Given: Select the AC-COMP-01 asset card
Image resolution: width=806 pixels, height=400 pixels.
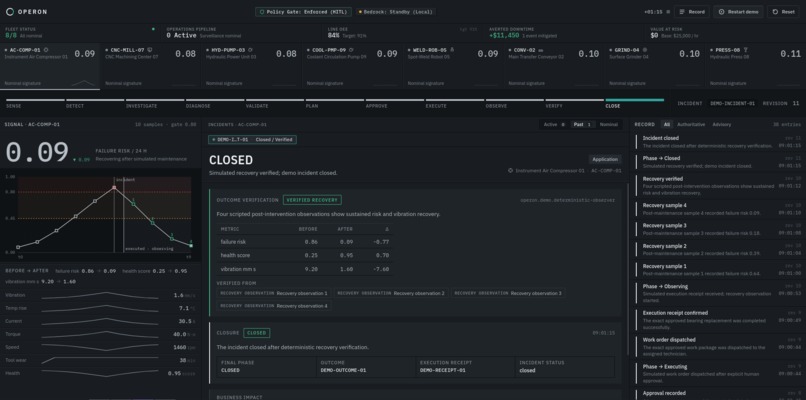Looking at the screenshot, I should (50, 66).
